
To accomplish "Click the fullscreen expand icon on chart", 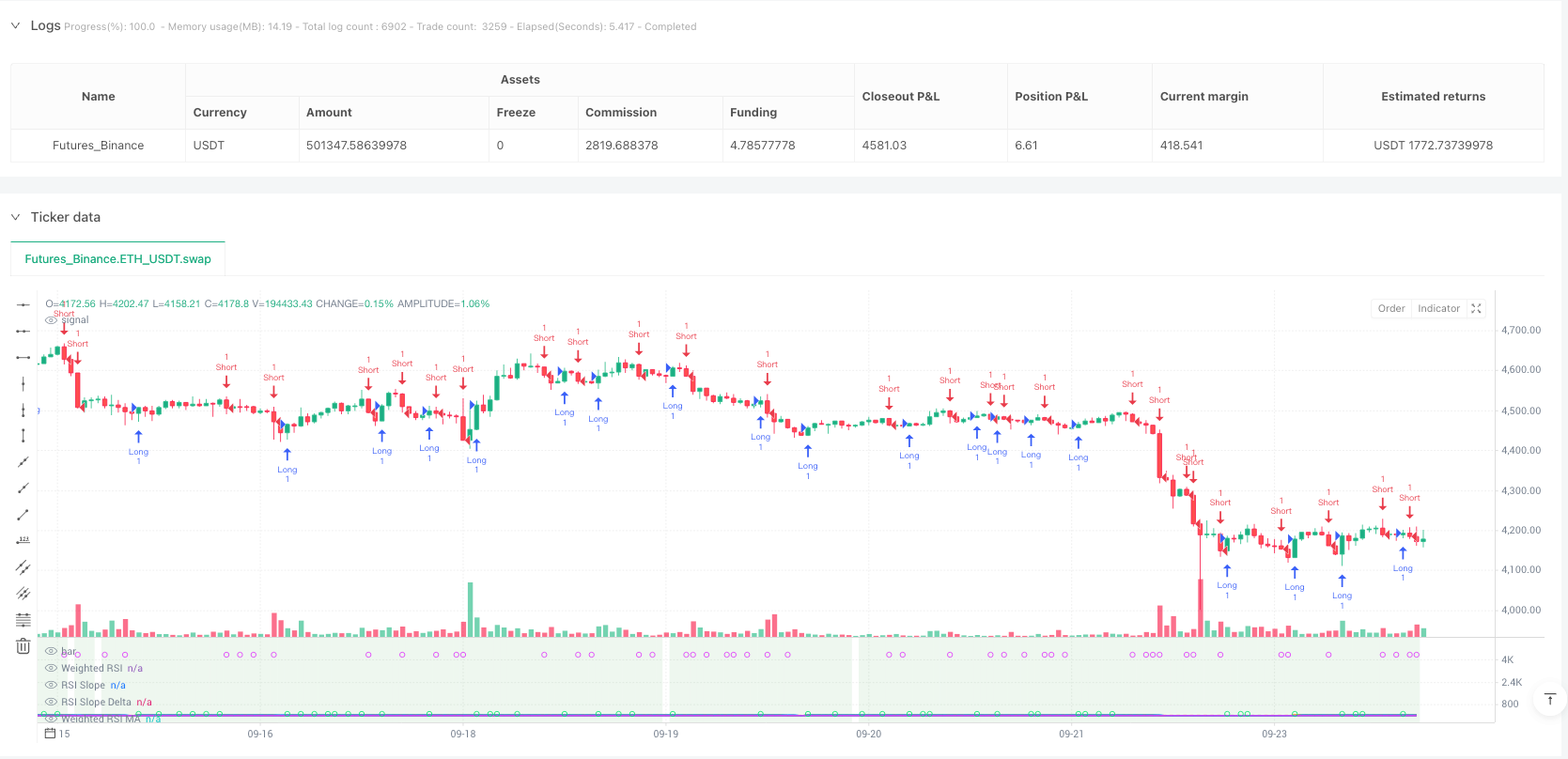I will pyautogui.click(x=1476, y=308).
